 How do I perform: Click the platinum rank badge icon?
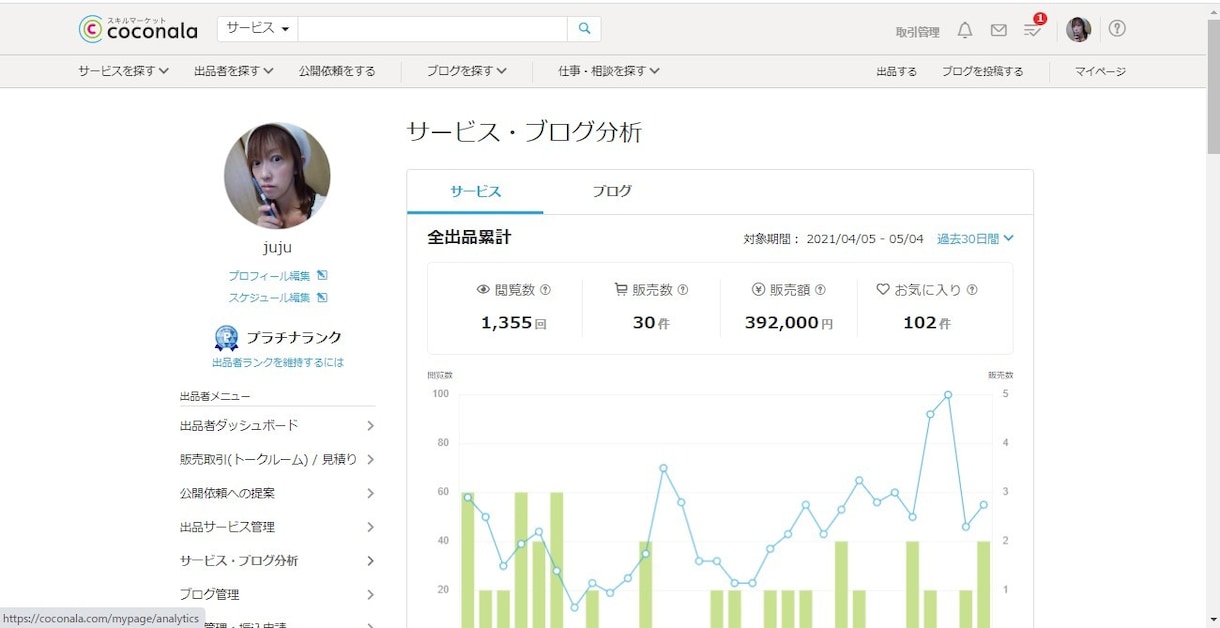coord(227,338)
